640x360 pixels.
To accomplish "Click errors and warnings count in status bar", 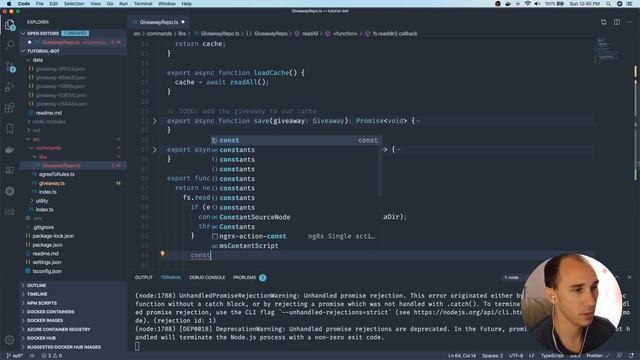I will coord(51,356).
